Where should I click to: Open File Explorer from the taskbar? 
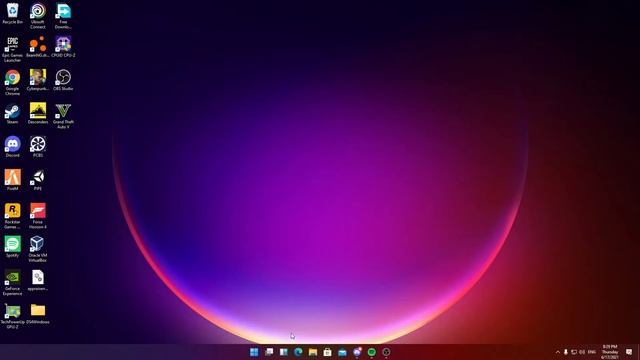(x=313, y=352)
